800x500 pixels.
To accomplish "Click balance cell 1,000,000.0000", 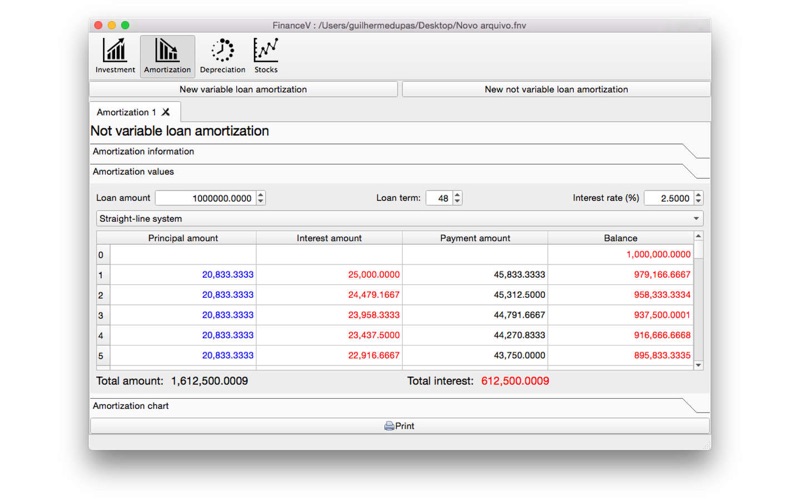I will coord(620,255).
